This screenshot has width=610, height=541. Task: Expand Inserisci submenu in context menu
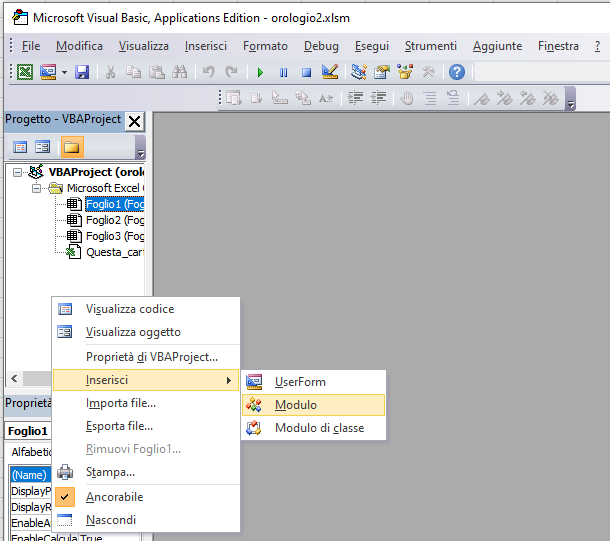click(x=146, y=380)
